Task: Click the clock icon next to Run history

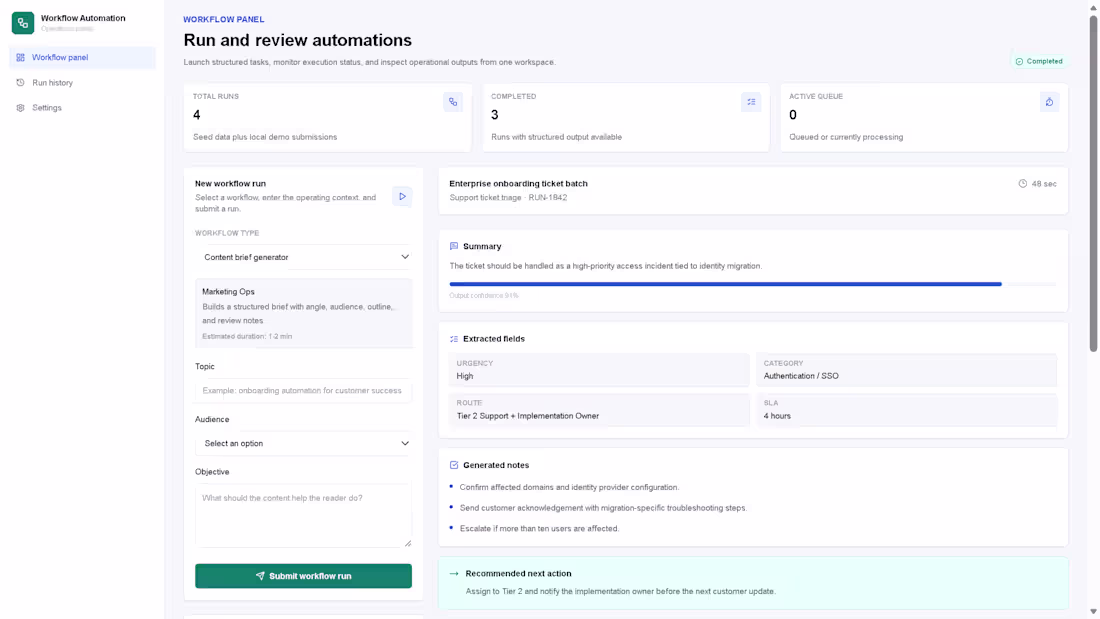Action: coord(20,82)
